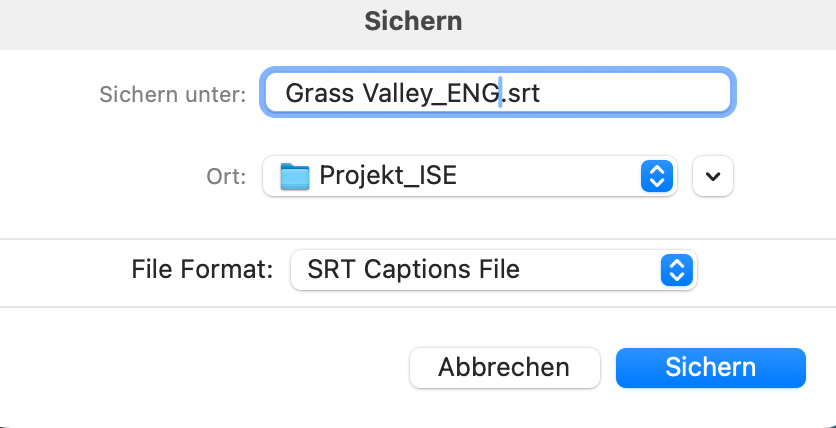Click on Valley_ENG within the filename
The height and width of the screenshot is (428, 836).
(x=431, y=94)
